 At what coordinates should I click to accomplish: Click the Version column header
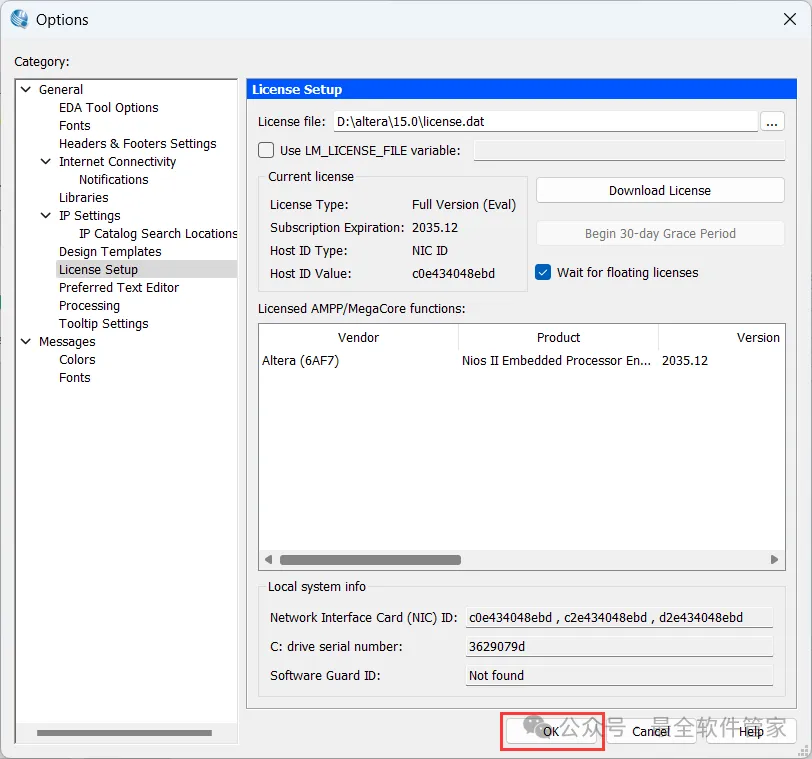[x=721, y=338]
